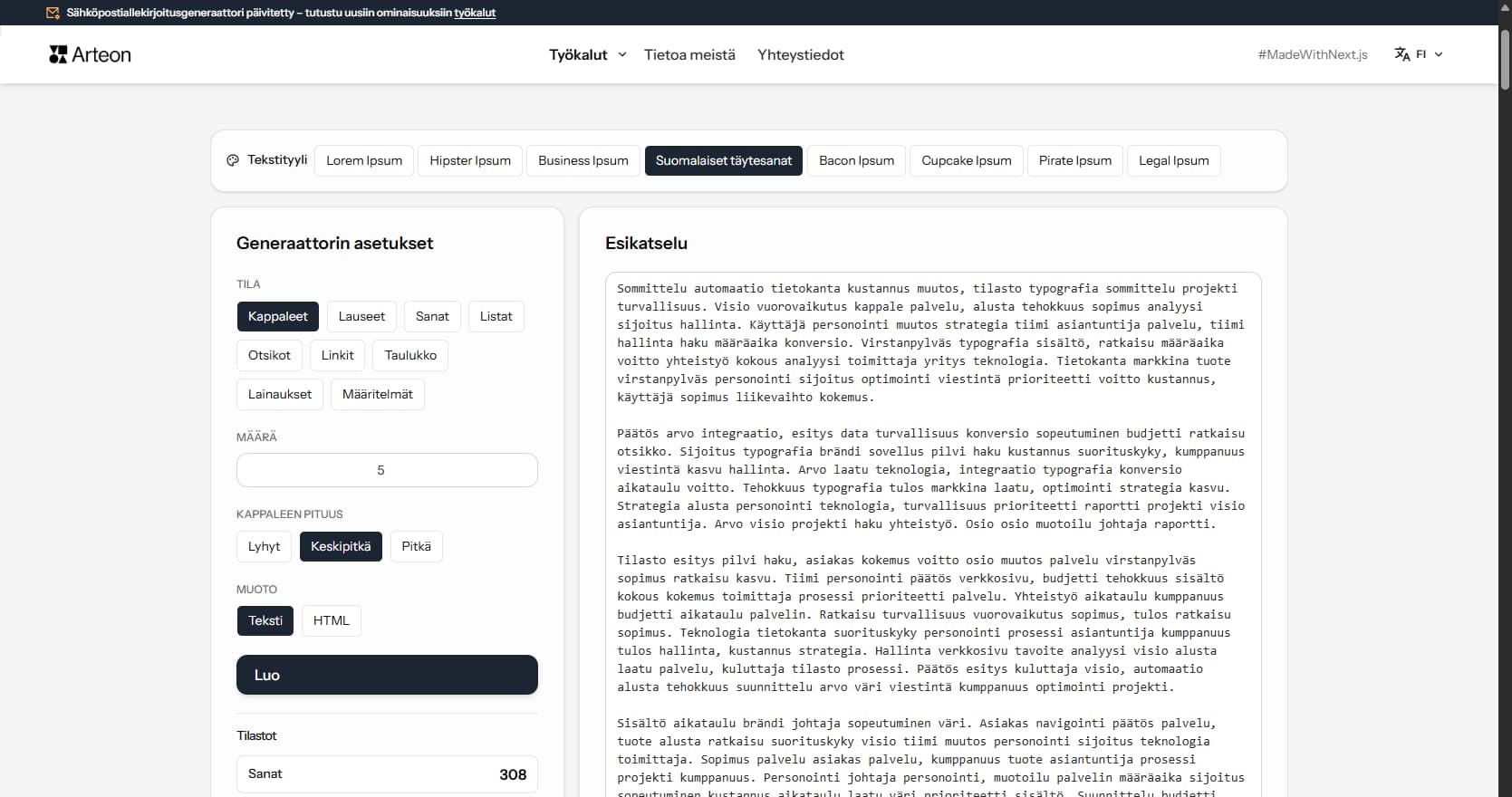Select Suomalaiset täytesanat style
Viewport: 1512px width, 797px height.
[724, 160]
